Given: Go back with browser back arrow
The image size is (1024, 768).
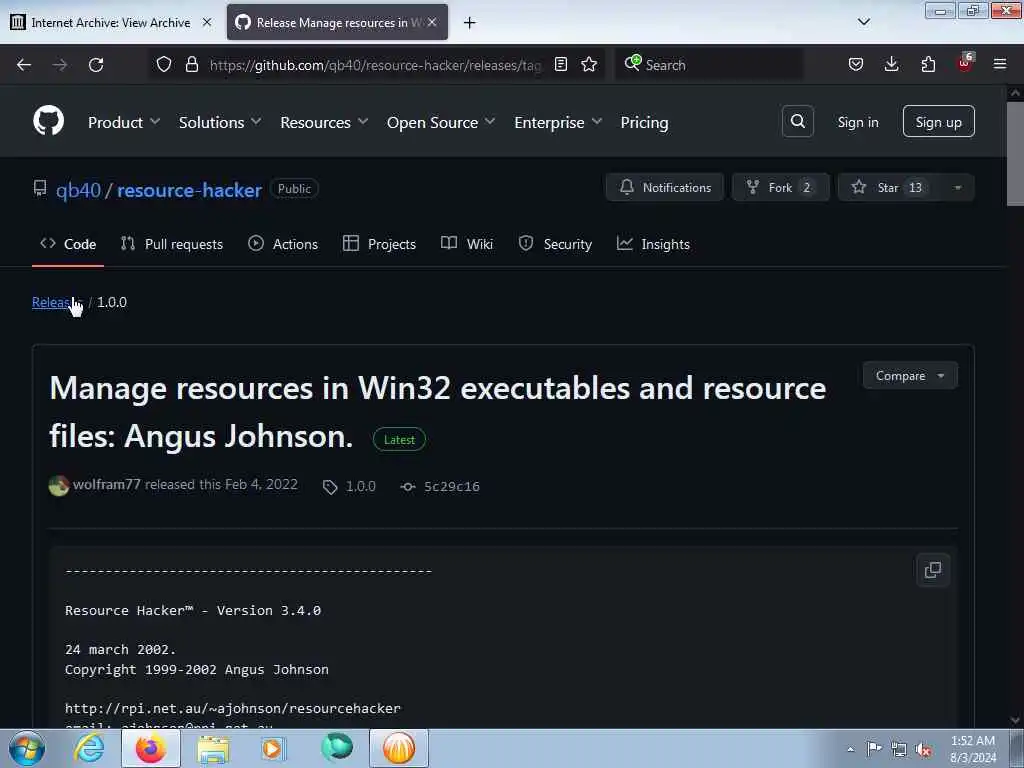Looking at the screenshot, I should tap(24, 65).
